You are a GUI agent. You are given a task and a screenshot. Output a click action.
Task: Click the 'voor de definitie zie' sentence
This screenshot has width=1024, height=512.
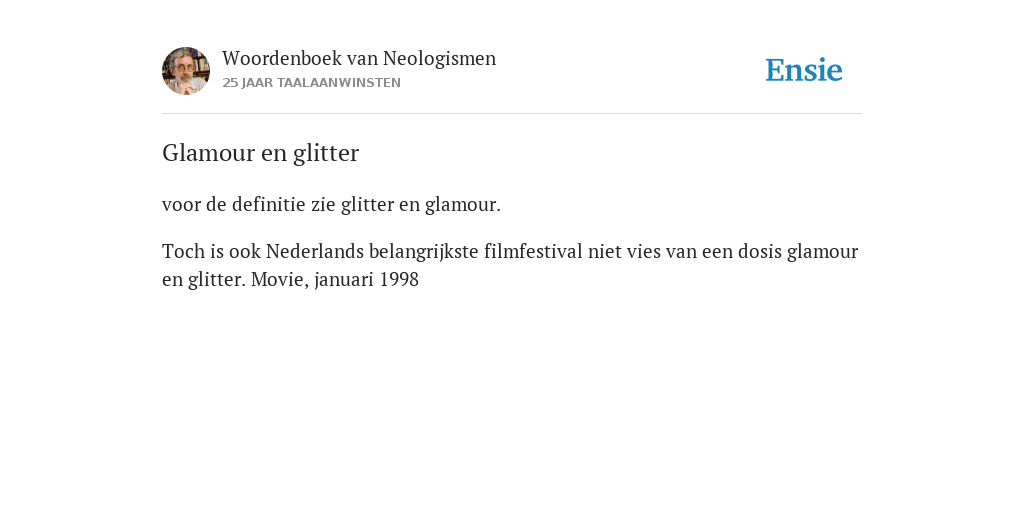(x=331, y=204)
